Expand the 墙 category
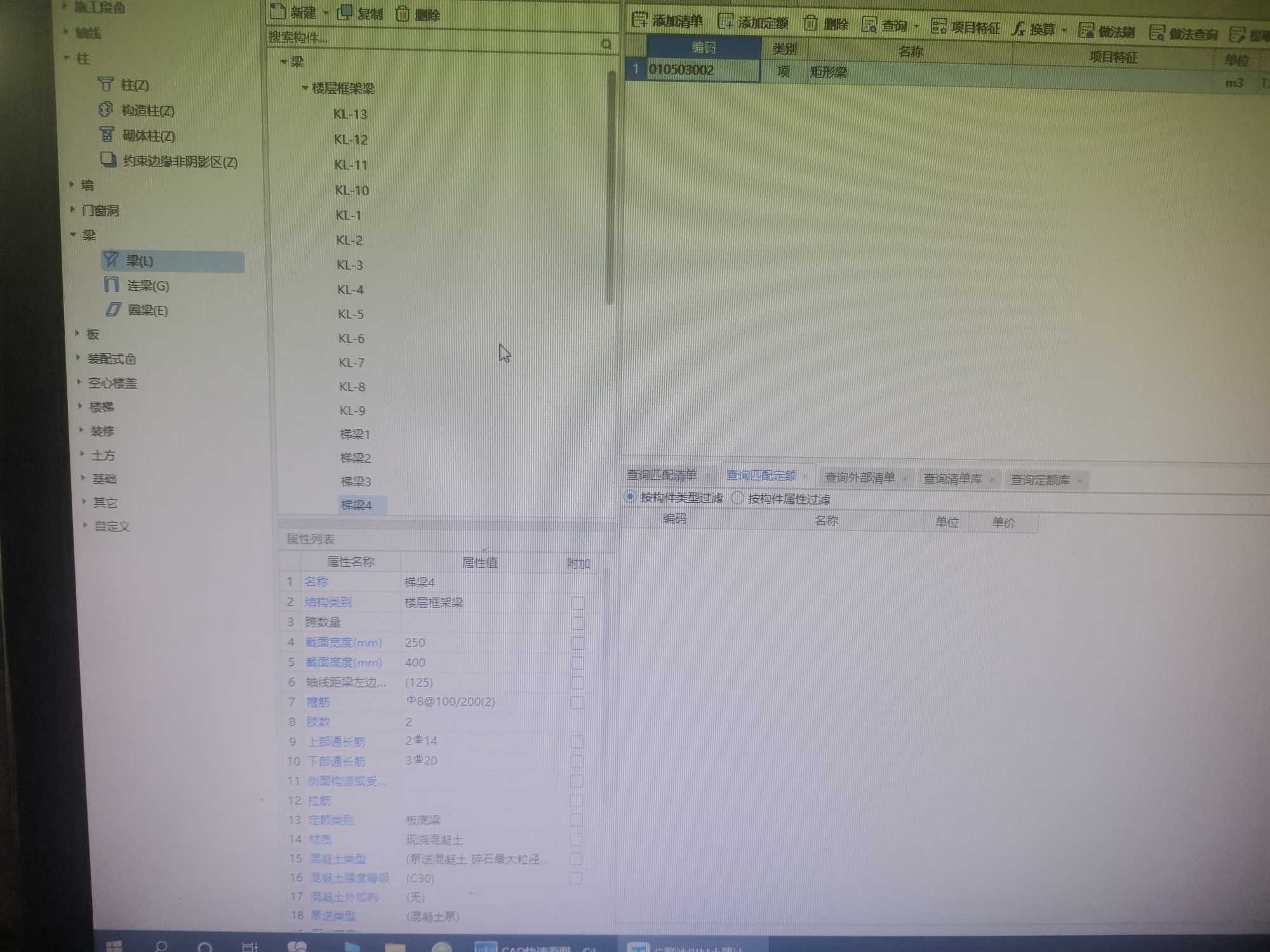1270x952 pixels. point(72,185)
